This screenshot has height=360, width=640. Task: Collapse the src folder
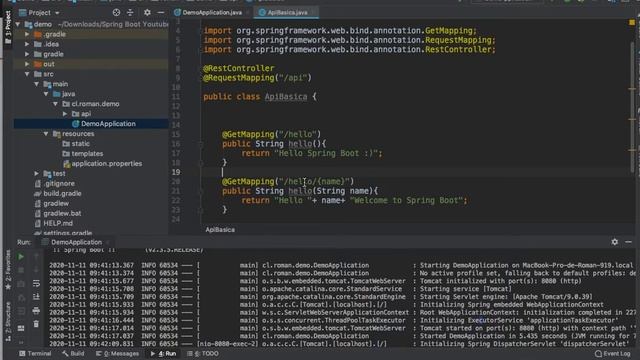coord(27,74)
